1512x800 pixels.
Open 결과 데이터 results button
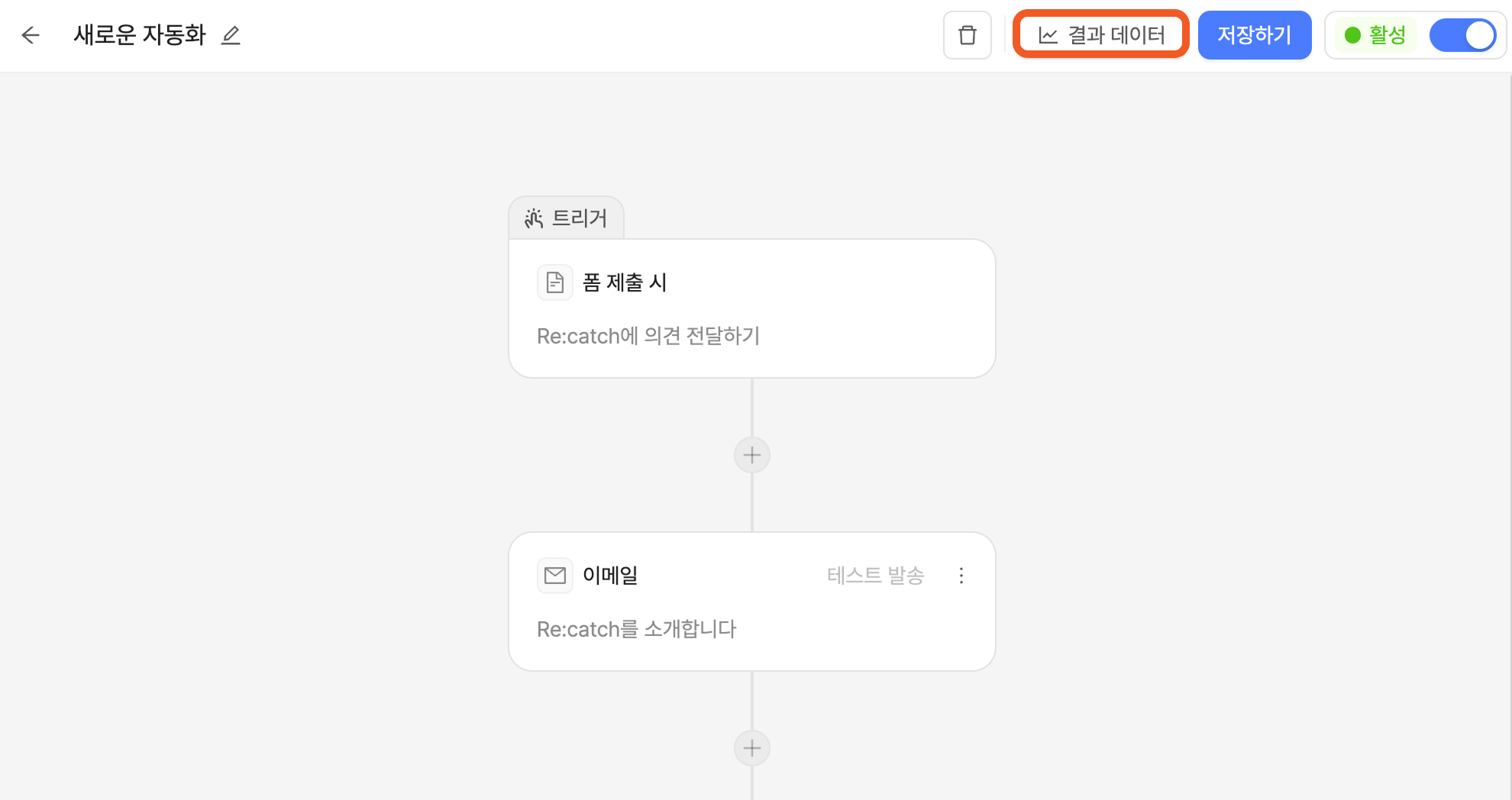point(1101,35)
